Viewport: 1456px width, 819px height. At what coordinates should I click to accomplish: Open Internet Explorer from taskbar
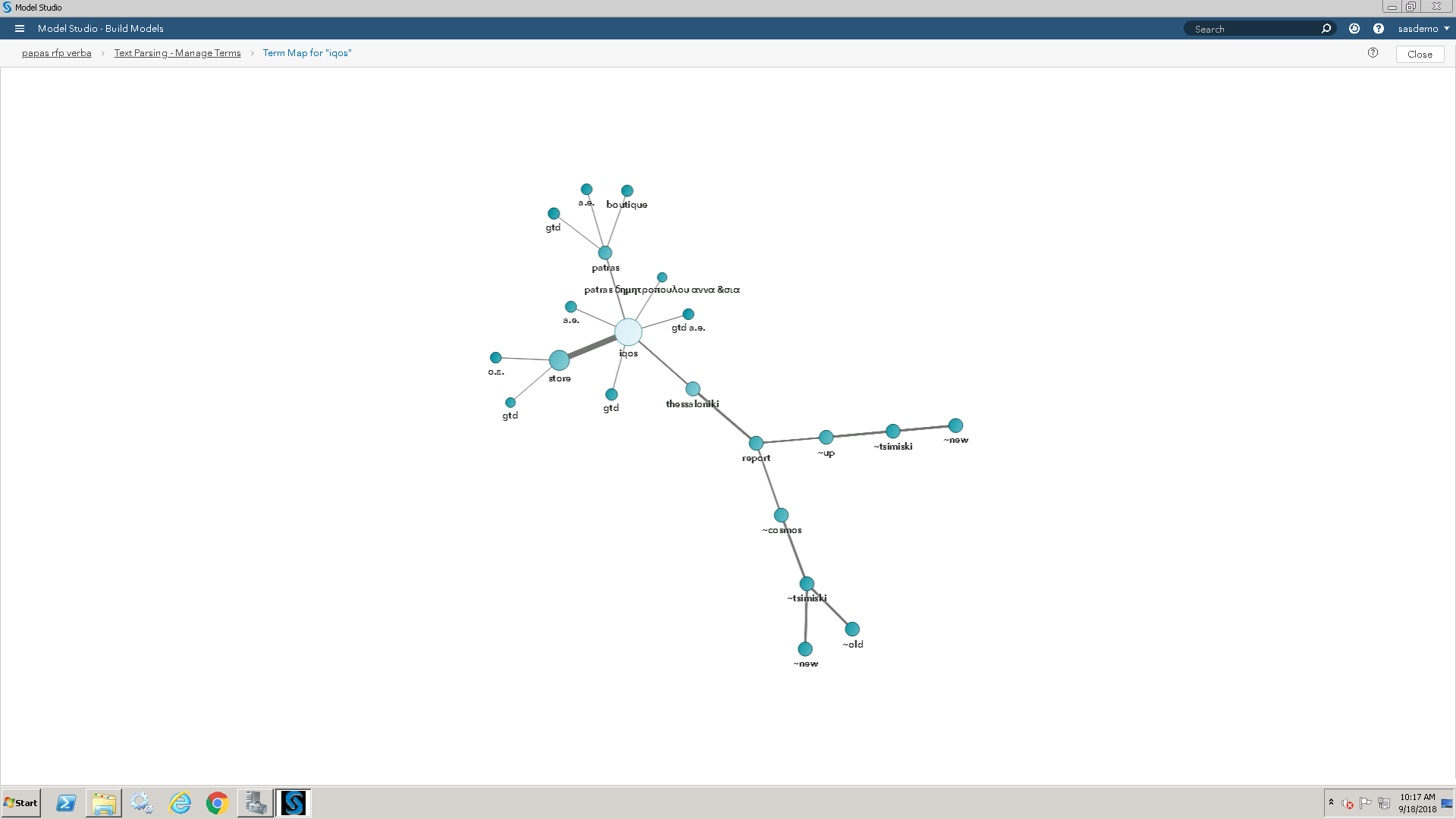coord(180,803)
